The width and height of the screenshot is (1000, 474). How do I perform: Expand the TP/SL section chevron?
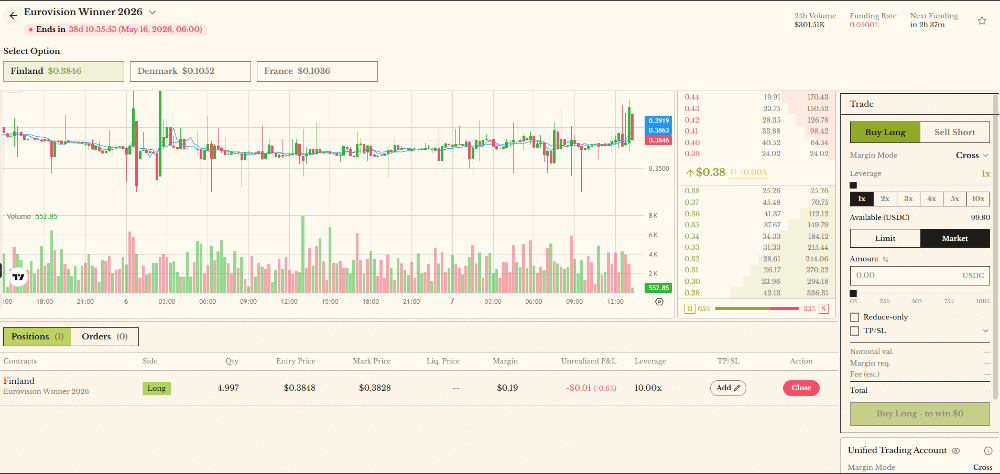(985, 330)
